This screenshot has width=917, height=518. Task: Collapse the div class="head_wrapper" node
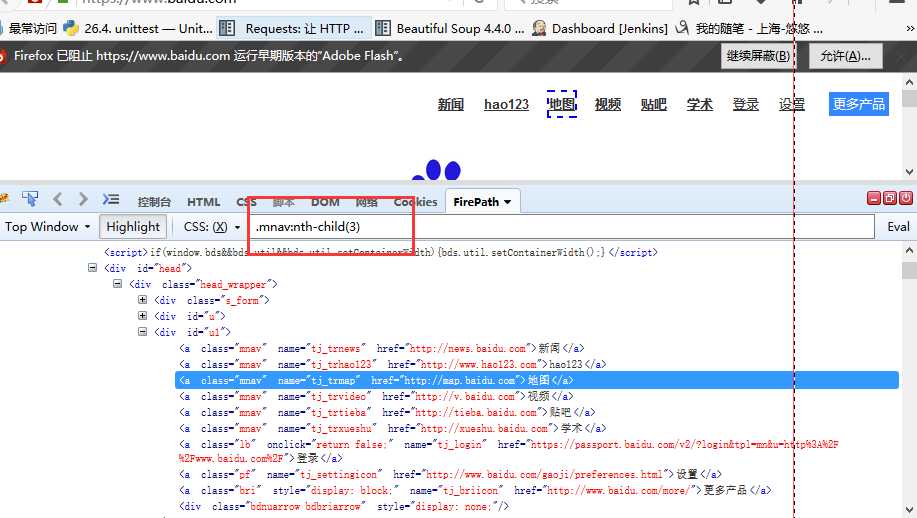coord(118,284)
